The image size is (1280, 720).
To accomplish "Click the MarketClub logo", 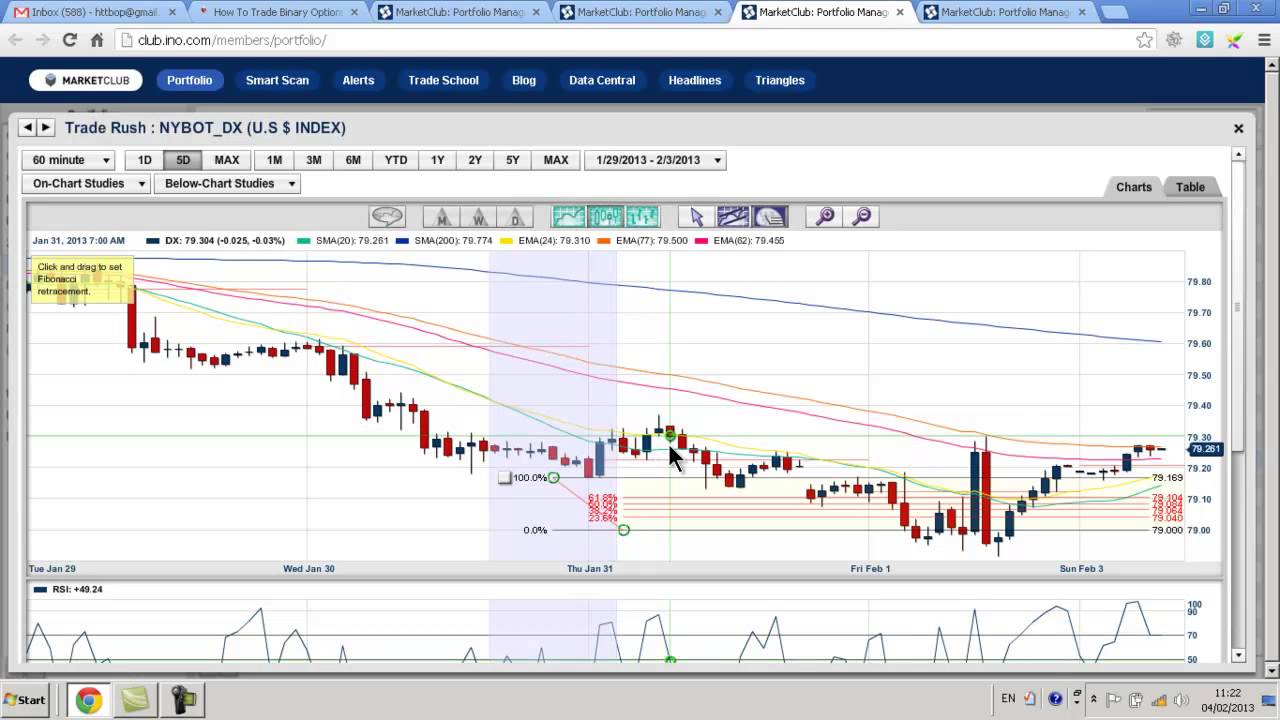I will tap(86, 80).
